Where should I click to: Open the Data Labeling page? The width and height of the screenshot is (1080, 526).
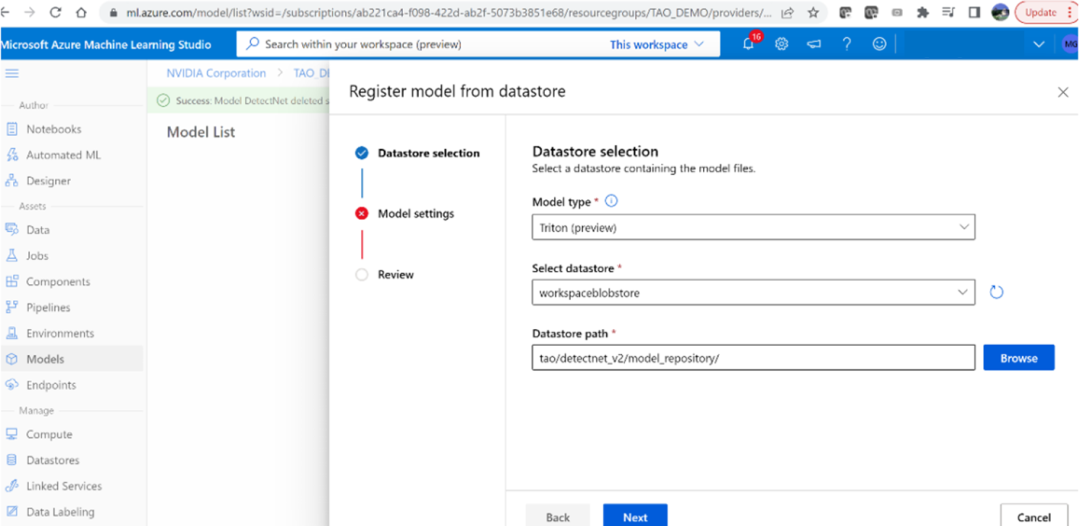60,512
